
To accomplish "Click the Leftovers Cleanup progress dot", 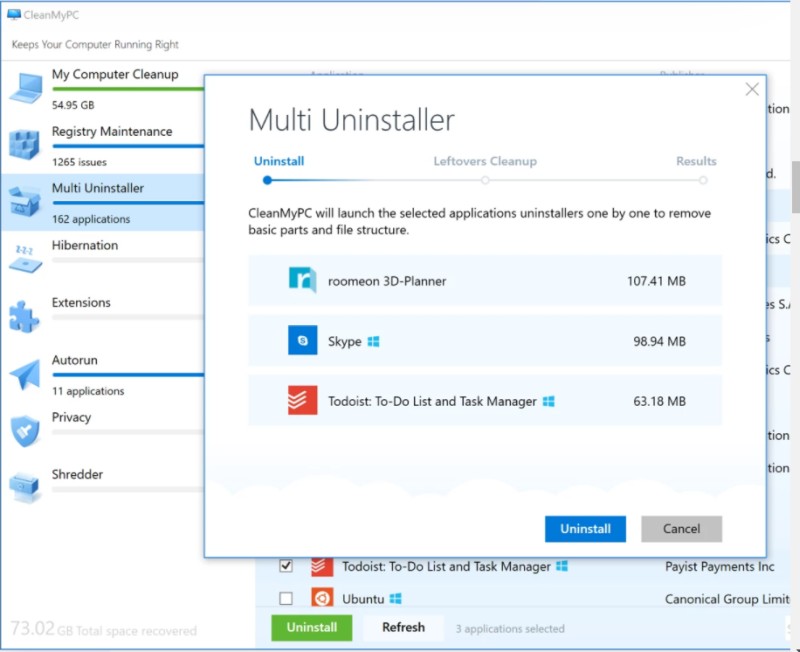I will (x=485, y=180).
